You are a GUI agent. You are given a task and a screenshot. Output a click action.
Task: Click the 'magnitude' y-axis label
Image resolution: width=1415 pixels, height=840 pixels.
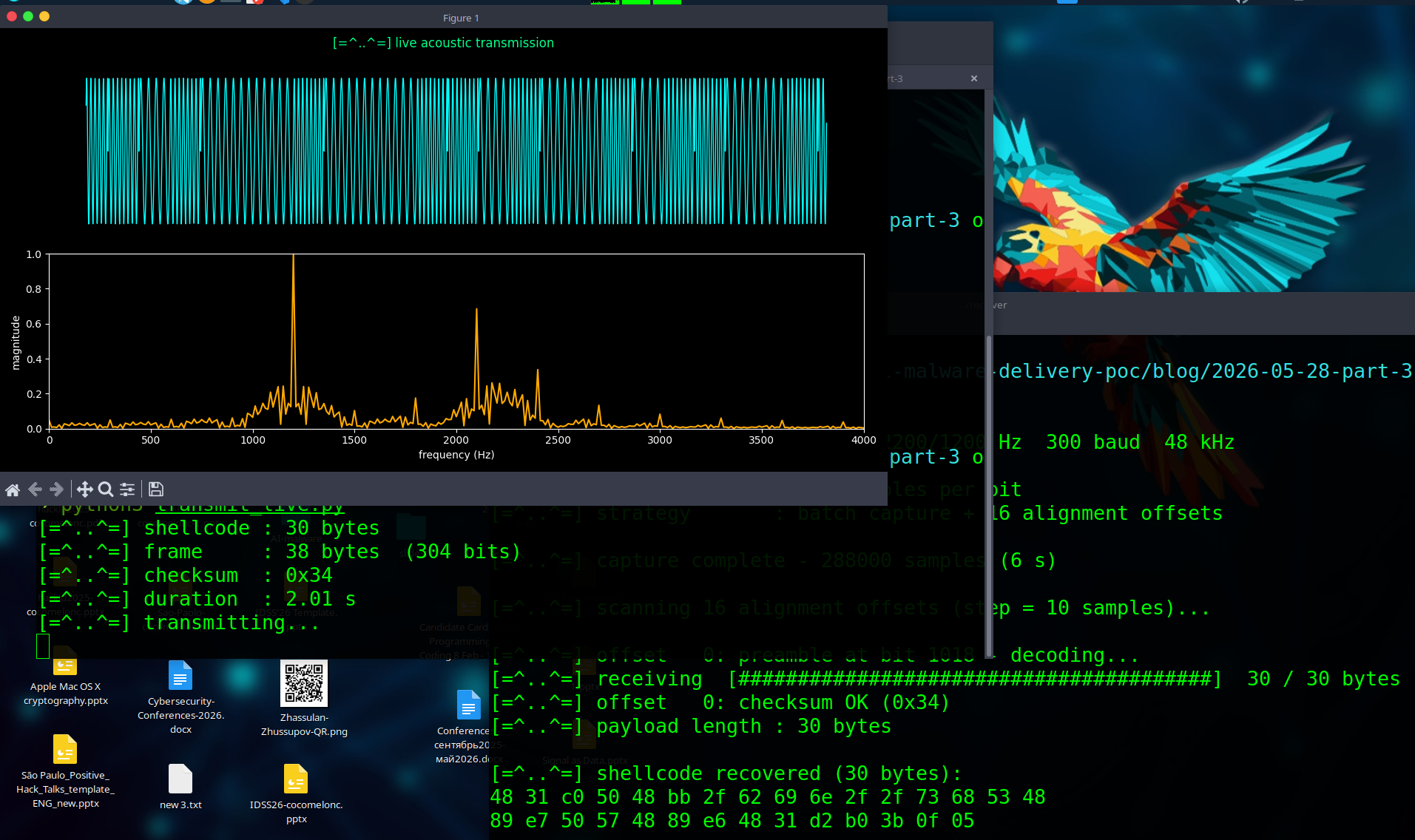click(x=16, y=342)
